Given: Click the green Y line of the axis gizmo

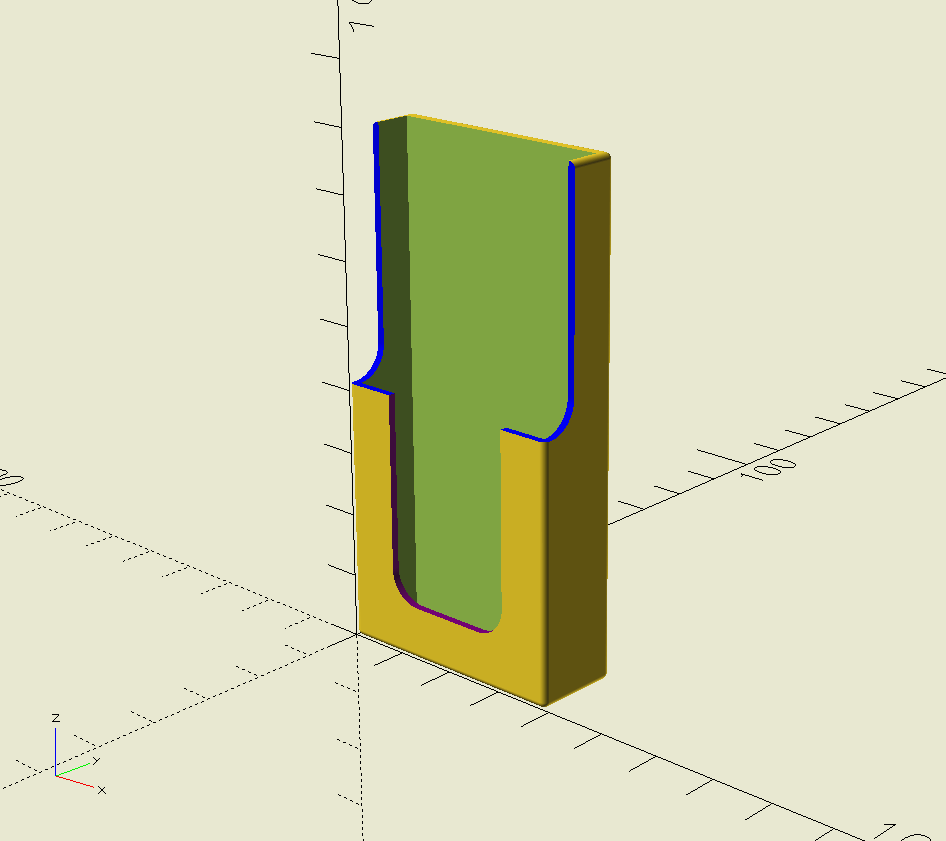Looking at the screenshot, I should [72, 769].
